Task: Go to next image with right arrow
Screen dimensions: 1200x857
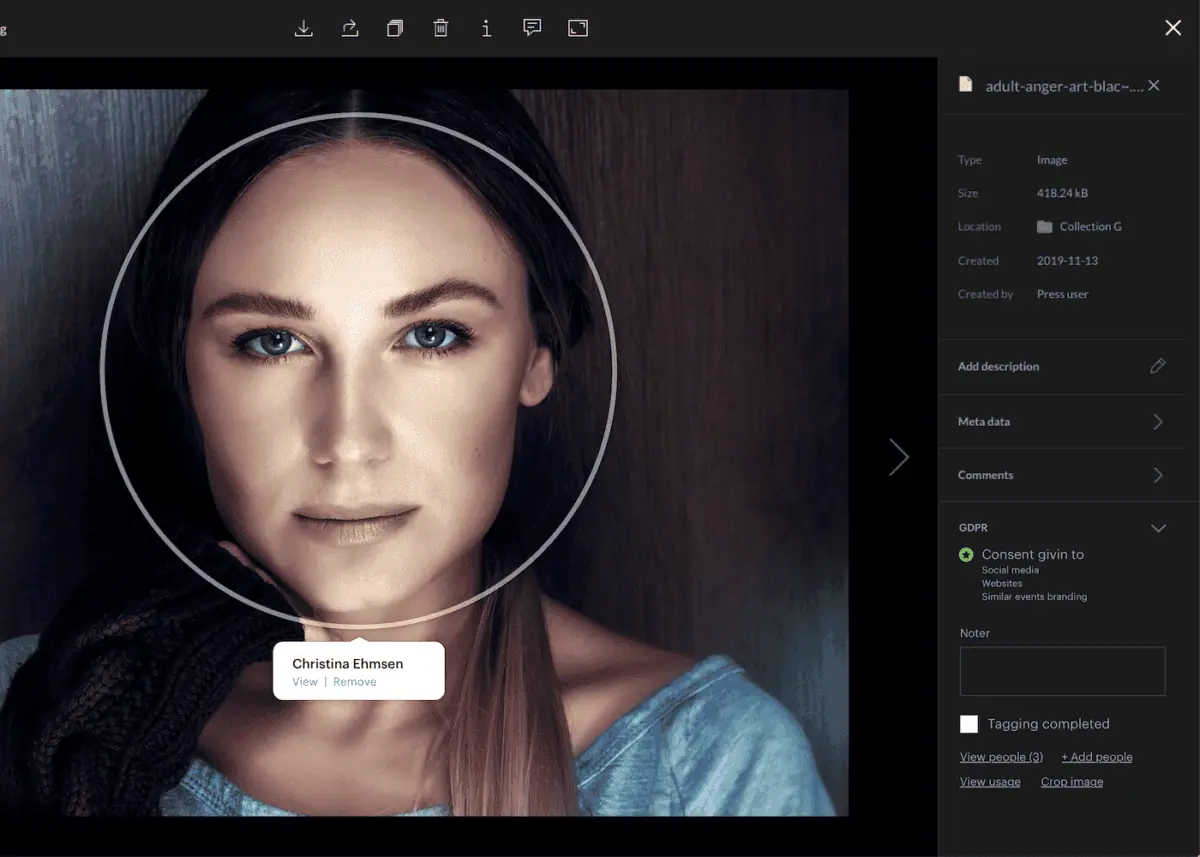Action: click(899, 457)
